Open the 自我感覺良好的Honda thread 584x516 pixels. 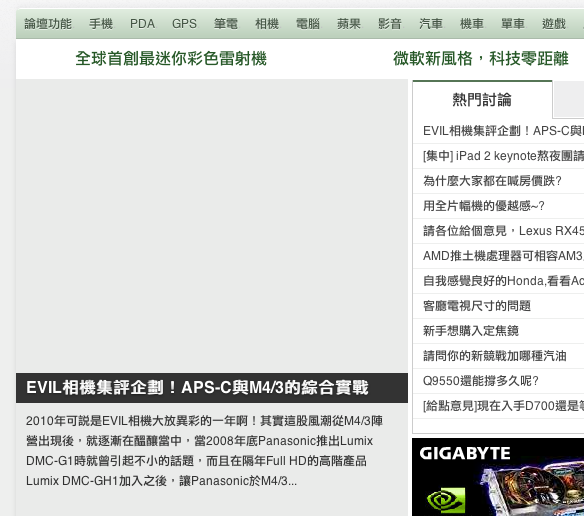pyautogui.click(x=503, y=281)
